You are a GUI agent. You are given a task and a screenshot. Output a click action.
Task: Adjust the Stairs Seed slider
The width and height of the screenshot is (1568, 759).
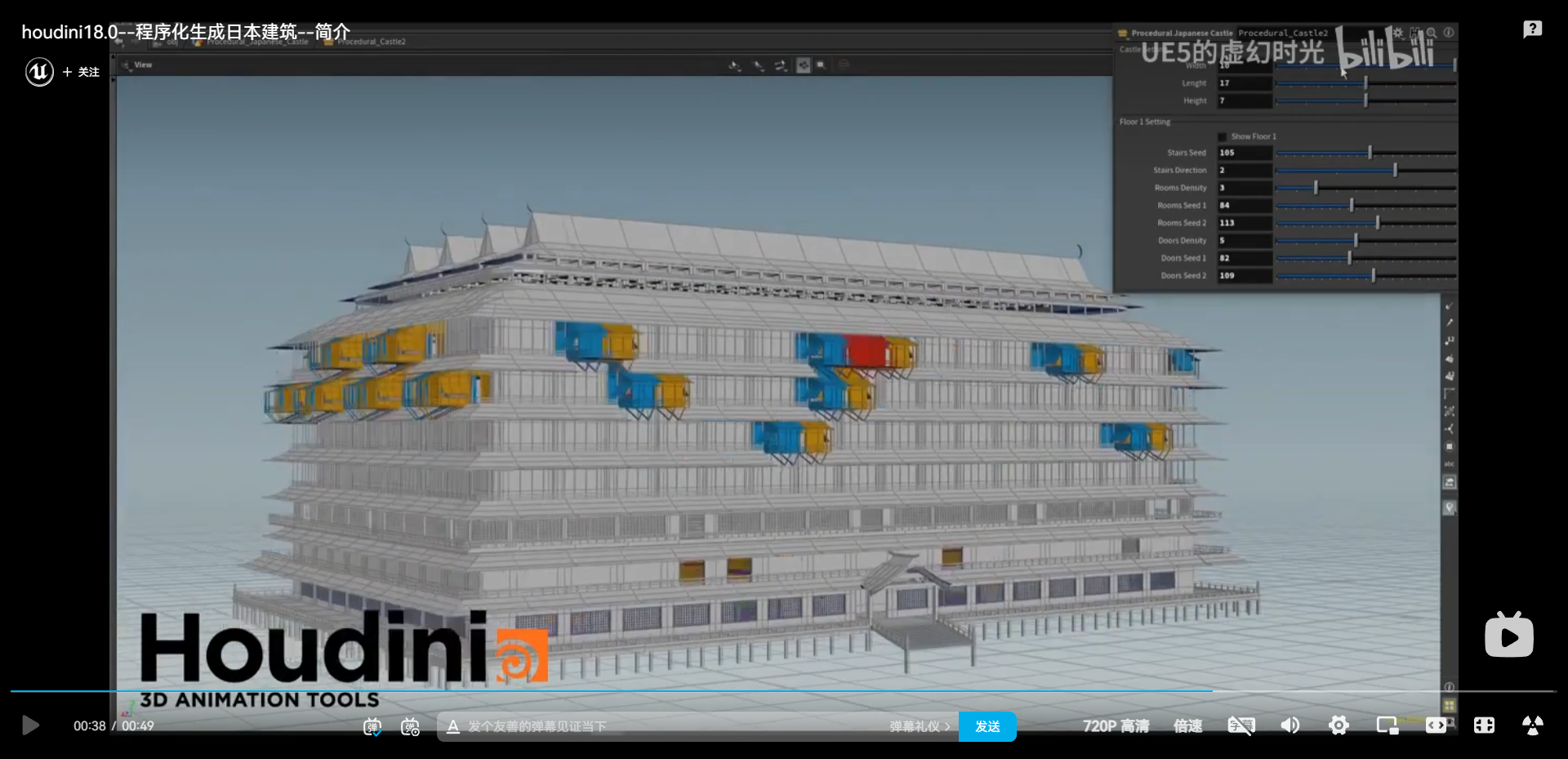(1365, 153)
